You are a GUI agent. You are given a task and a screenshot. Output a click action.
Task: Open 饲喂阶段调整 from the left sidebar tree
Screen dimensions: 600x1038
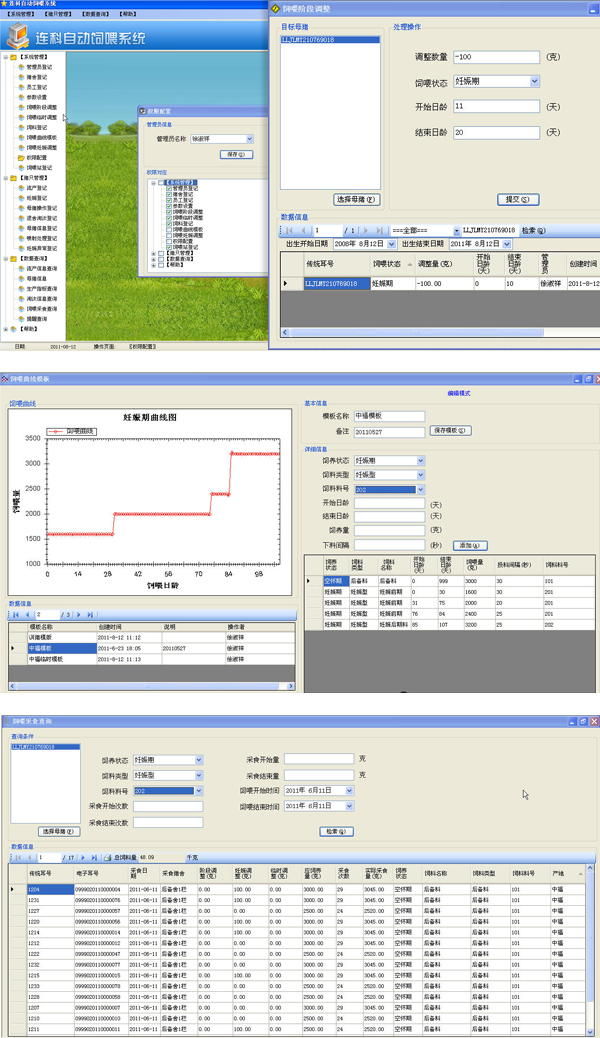point(42,106)
